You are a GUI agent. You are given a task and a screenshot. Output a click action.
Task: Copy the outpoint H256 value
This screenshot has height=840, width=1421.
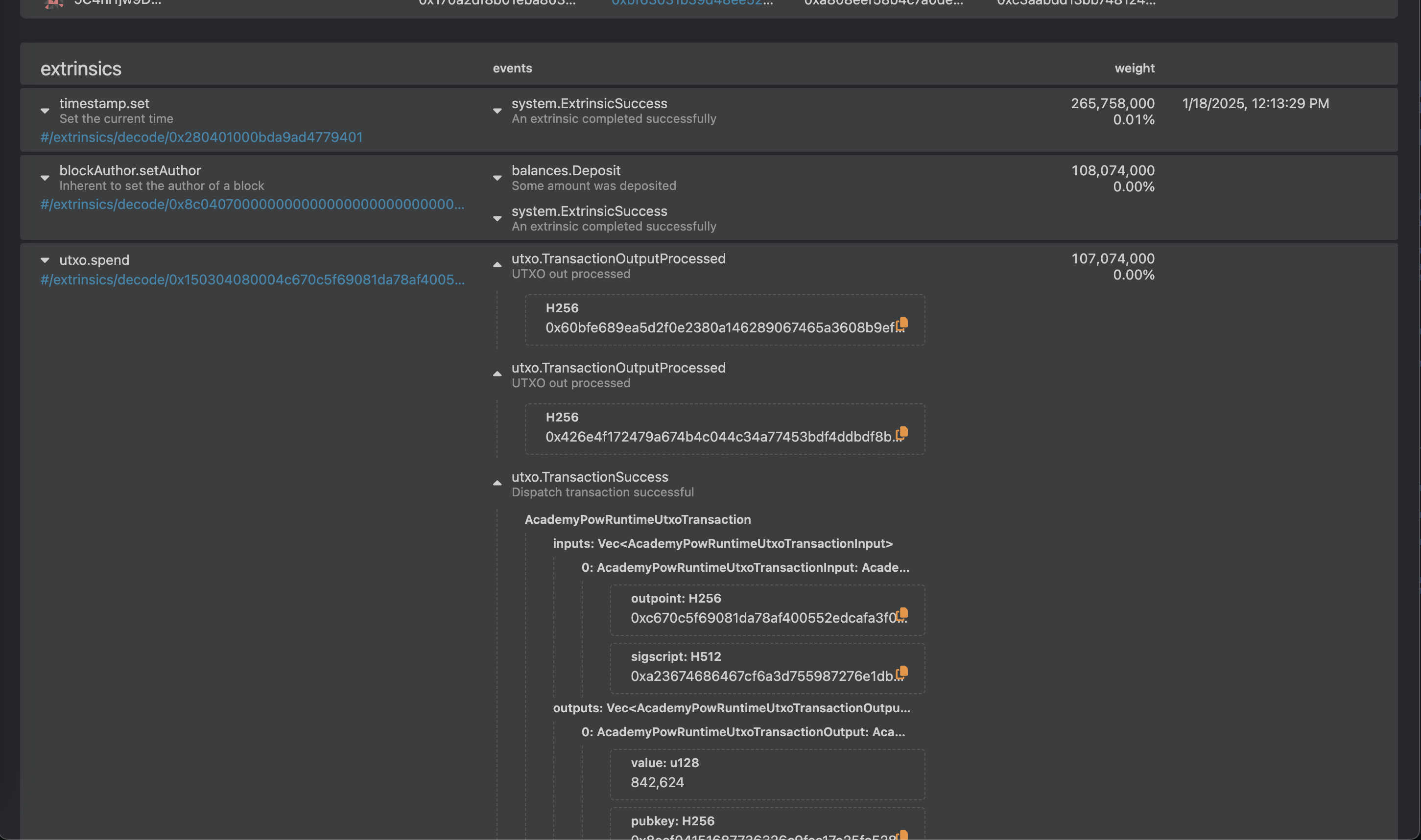[902, 613]
